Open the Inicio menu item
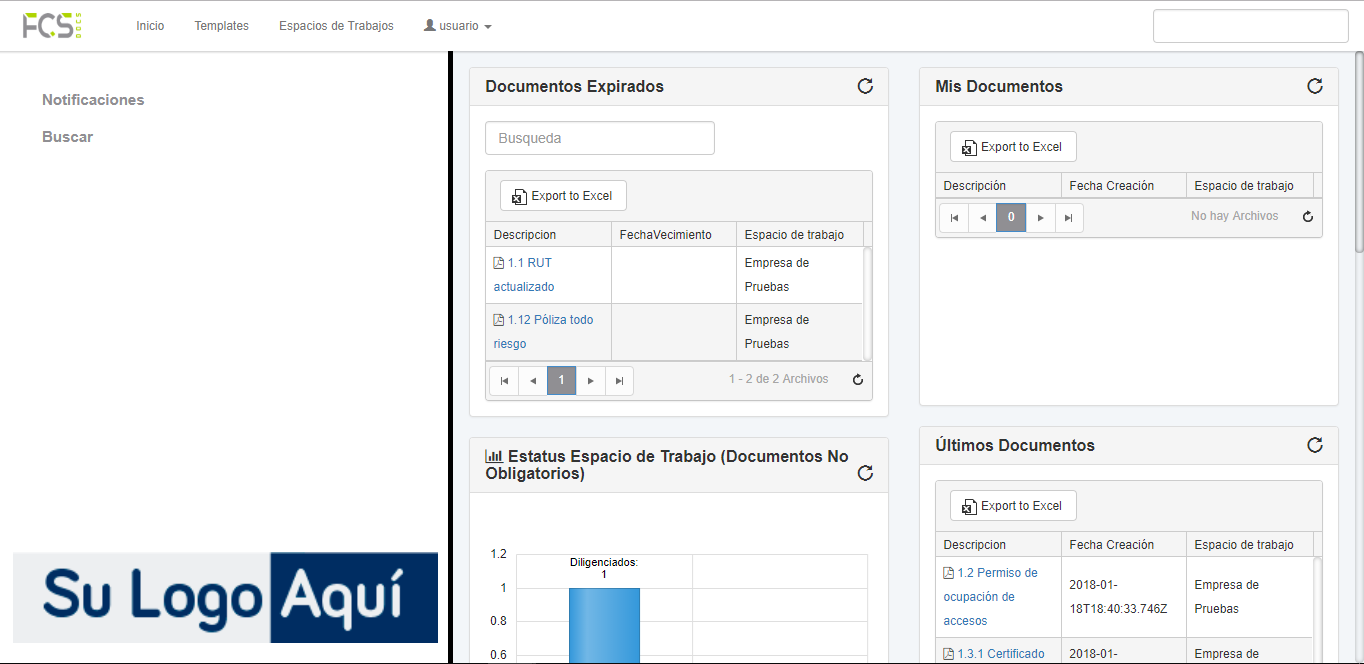 pos(150,26)
